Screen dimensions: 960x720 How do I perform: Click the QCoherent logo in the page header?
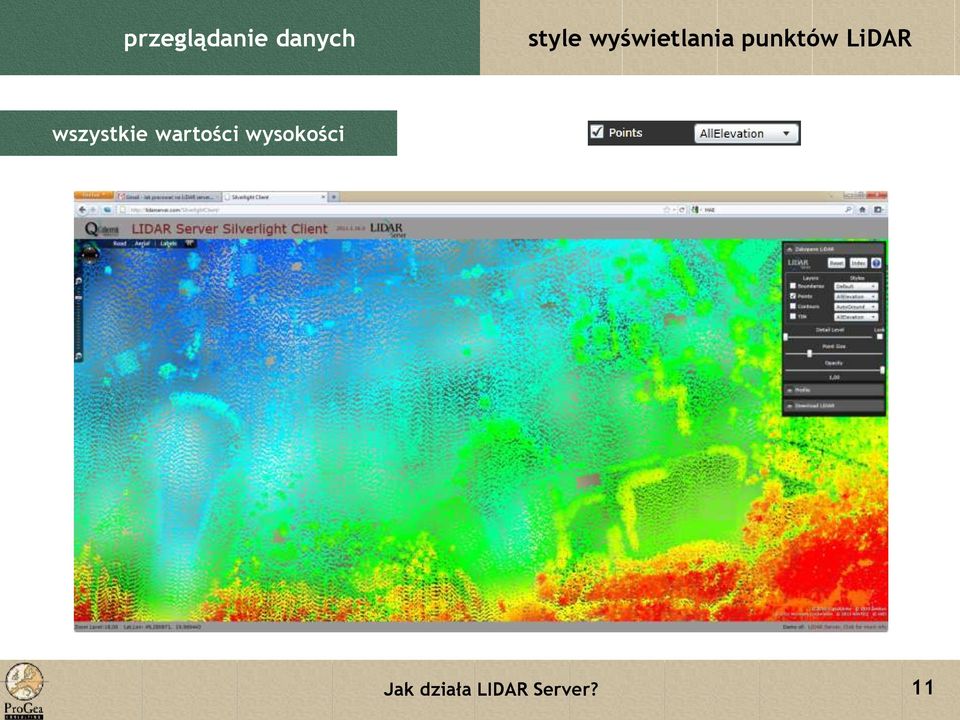102,230
